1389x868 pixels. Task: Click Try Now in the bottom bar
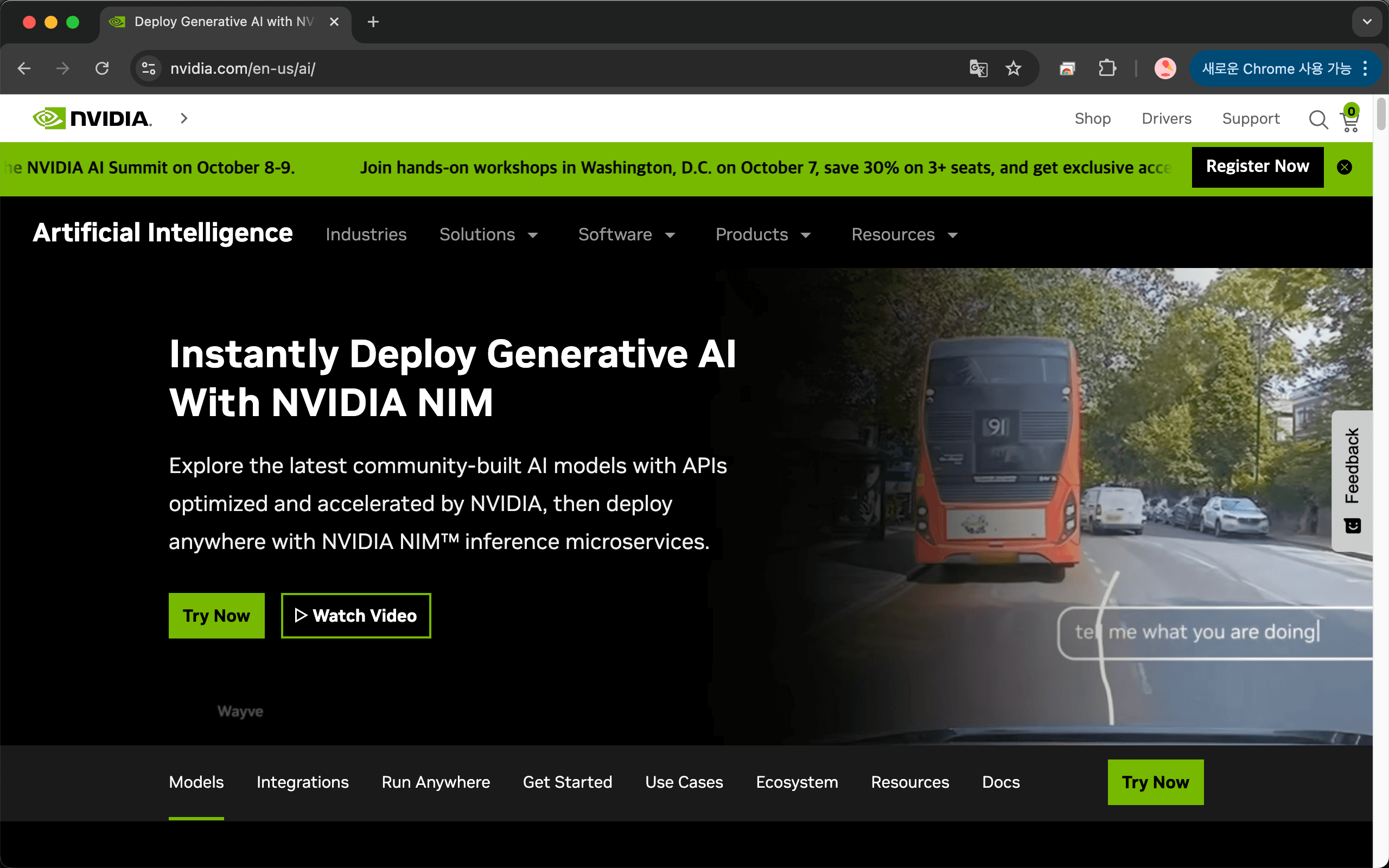(x=1155, y=782)
